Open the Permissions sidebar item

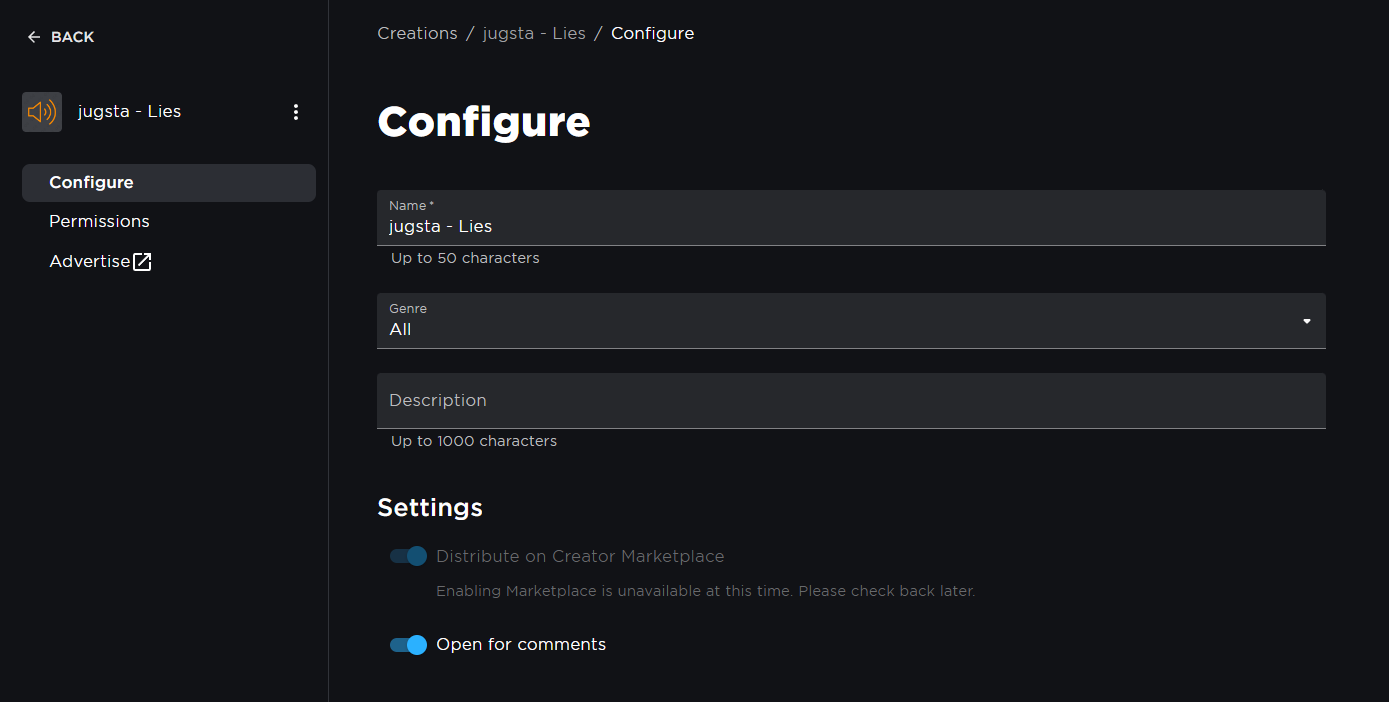coord(99,221)
